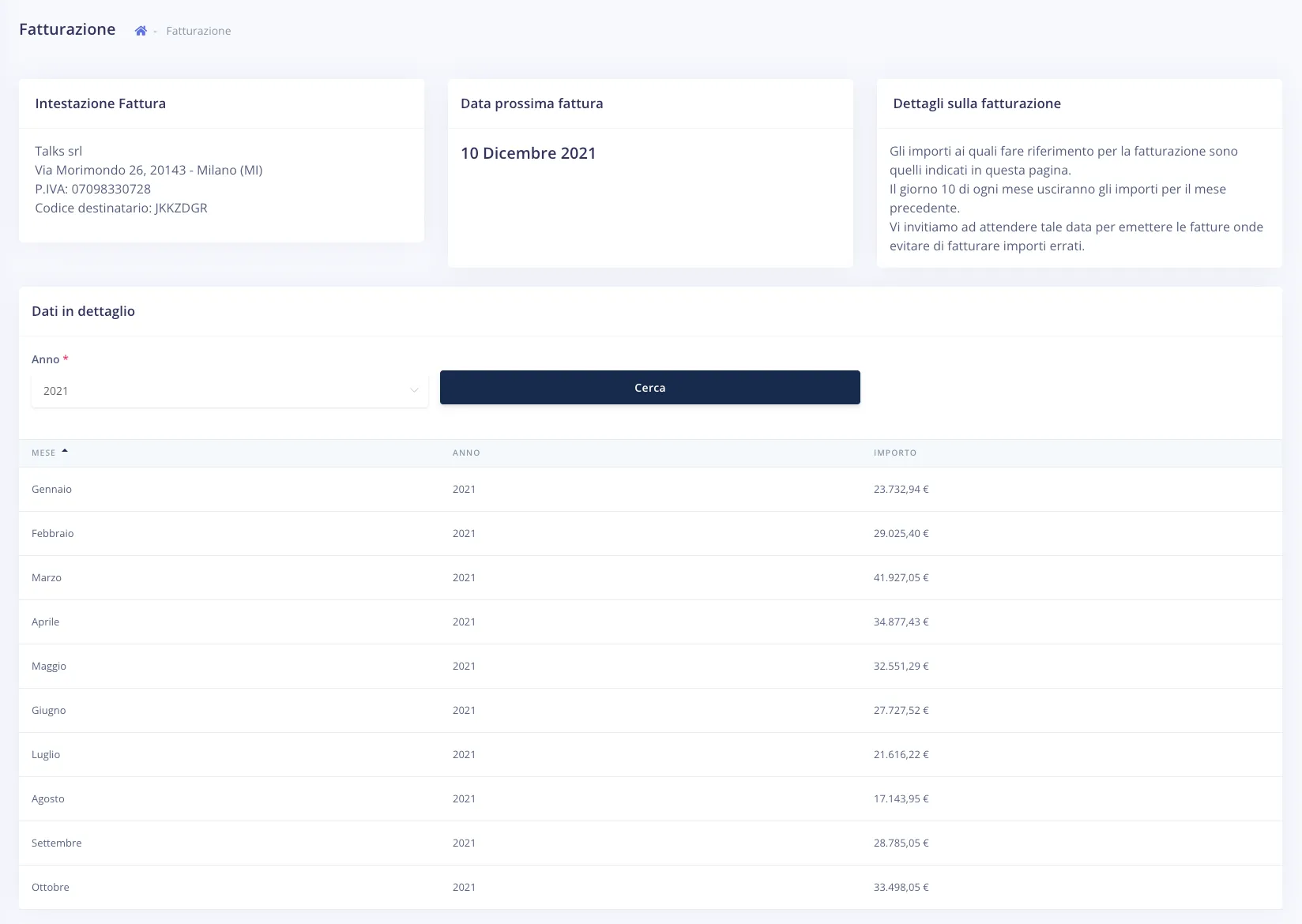Click amount 17.143,95 € for Agosto
This screenshot has width=1302, height=924.
pyautogui.click(x=901, y=798)
